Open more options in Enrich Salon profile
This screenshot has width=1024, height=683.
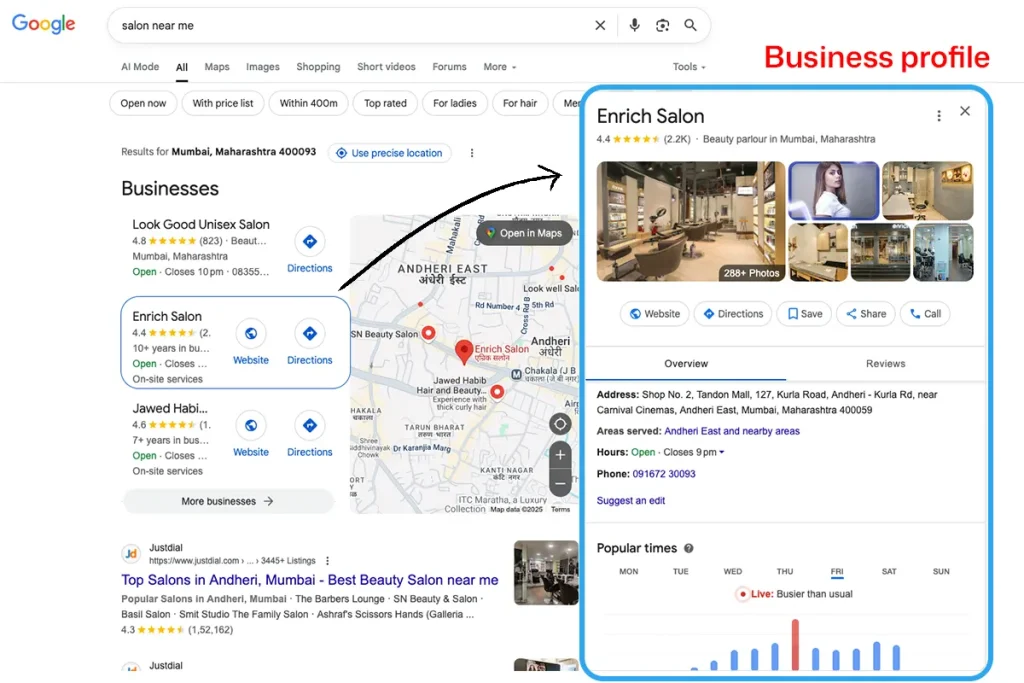pos(938,116)
